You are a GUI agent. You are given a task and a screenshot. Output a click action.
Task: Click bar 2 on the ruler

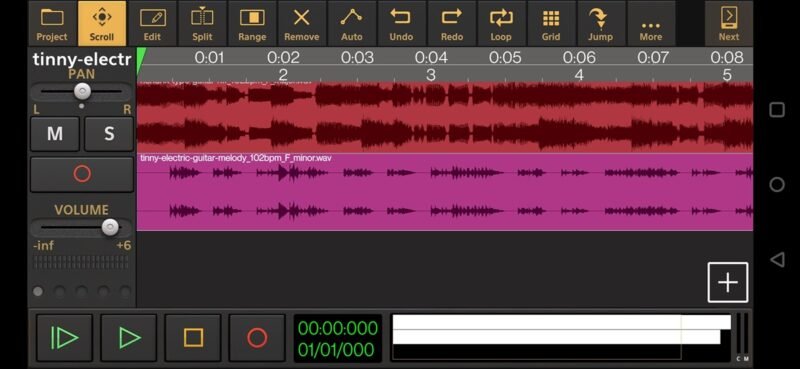point(283,75)
